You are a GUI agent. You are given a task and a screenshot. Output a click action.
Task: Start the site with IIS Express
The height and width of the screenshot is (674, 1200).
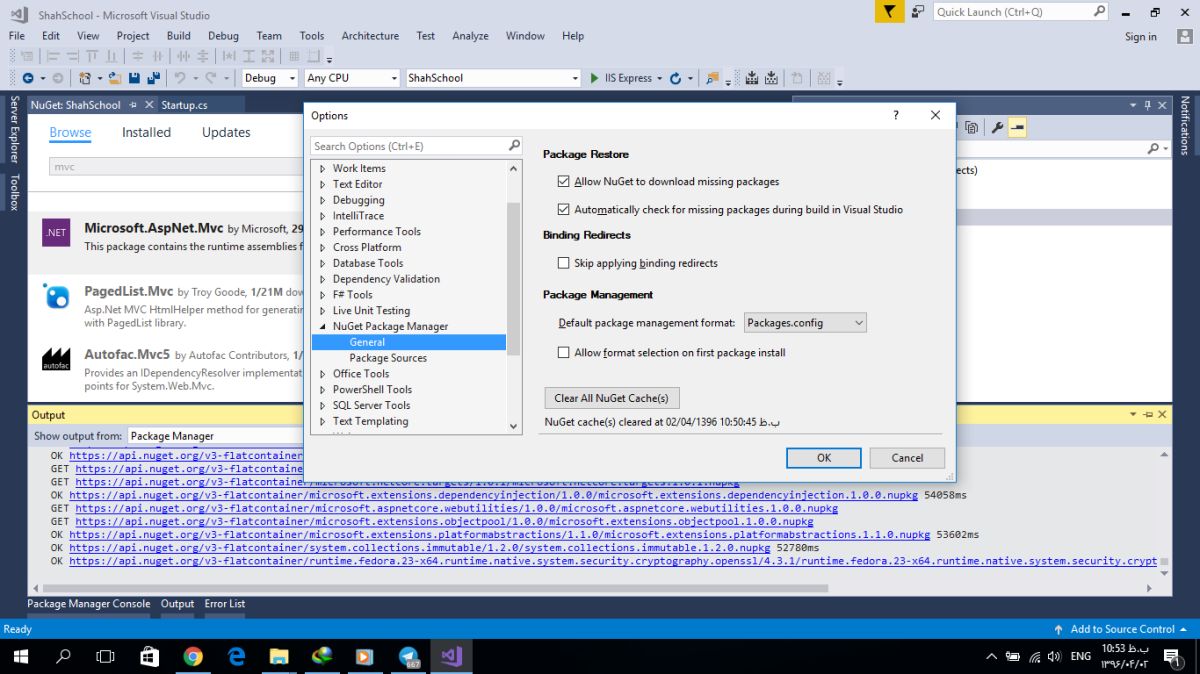621,78
